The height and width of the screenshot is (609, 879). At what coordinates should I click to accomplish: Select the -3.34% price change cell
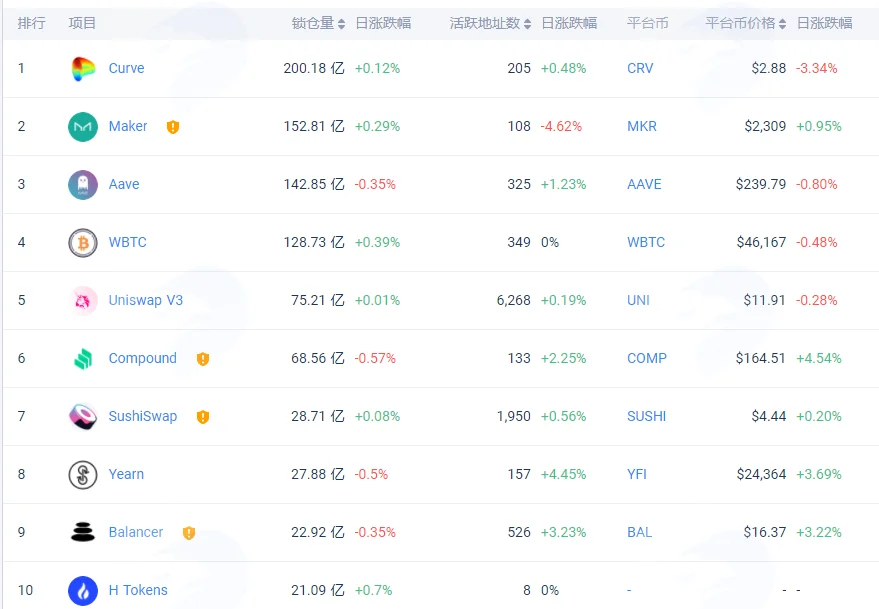pos(817,68)
